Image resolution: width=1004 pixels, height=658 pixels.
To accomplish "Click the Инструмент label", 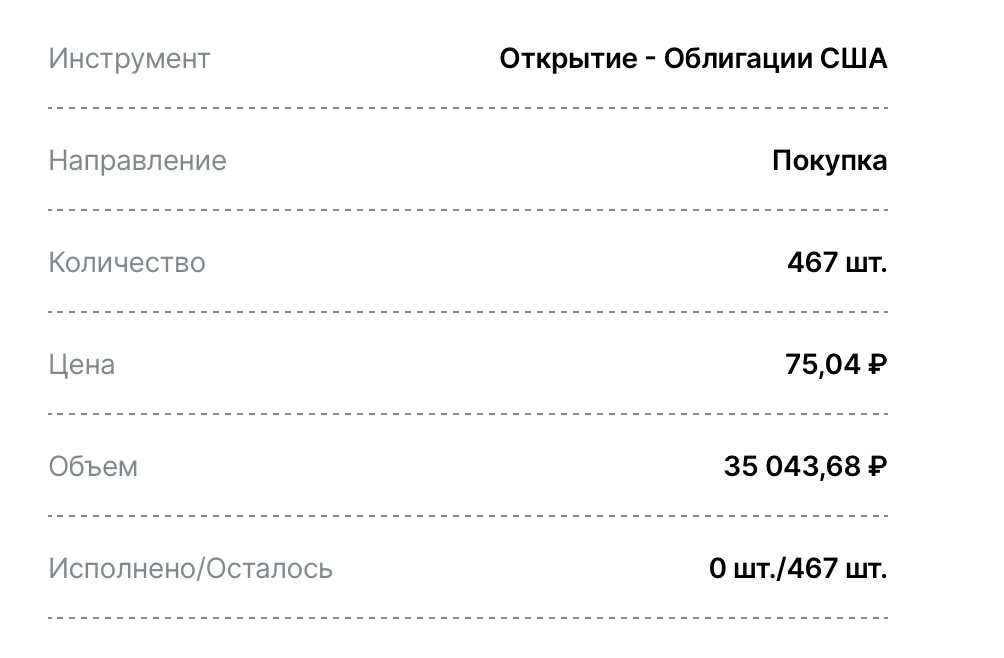I will click(129, 59).
